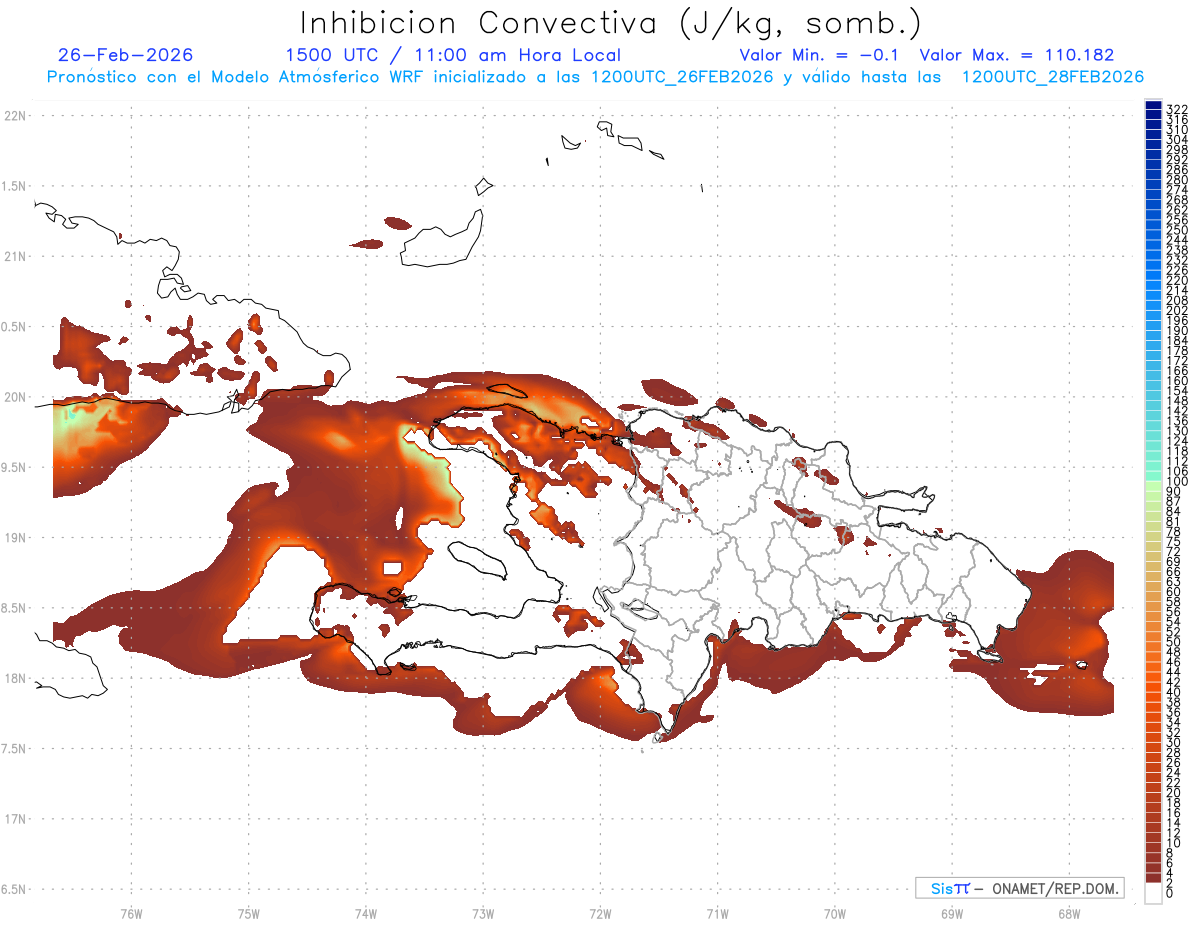Image resolution: width=1200 pixels, height=927 pixels.
Task: Click the "18N" latitude label
Action: 16,678
